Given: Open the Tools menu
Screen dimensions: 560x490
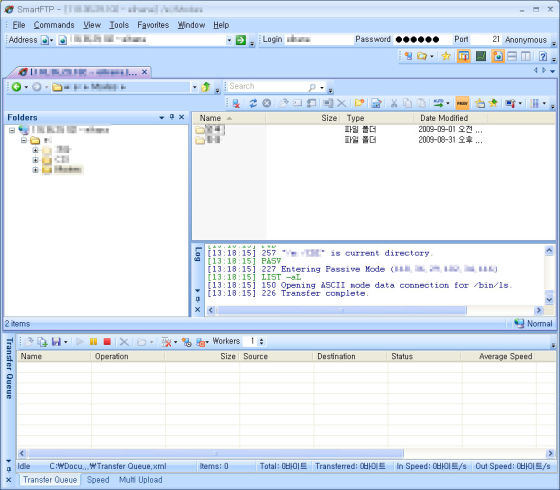Looking at the screenshot, I should pyautogui.click(x=119, y=25).
